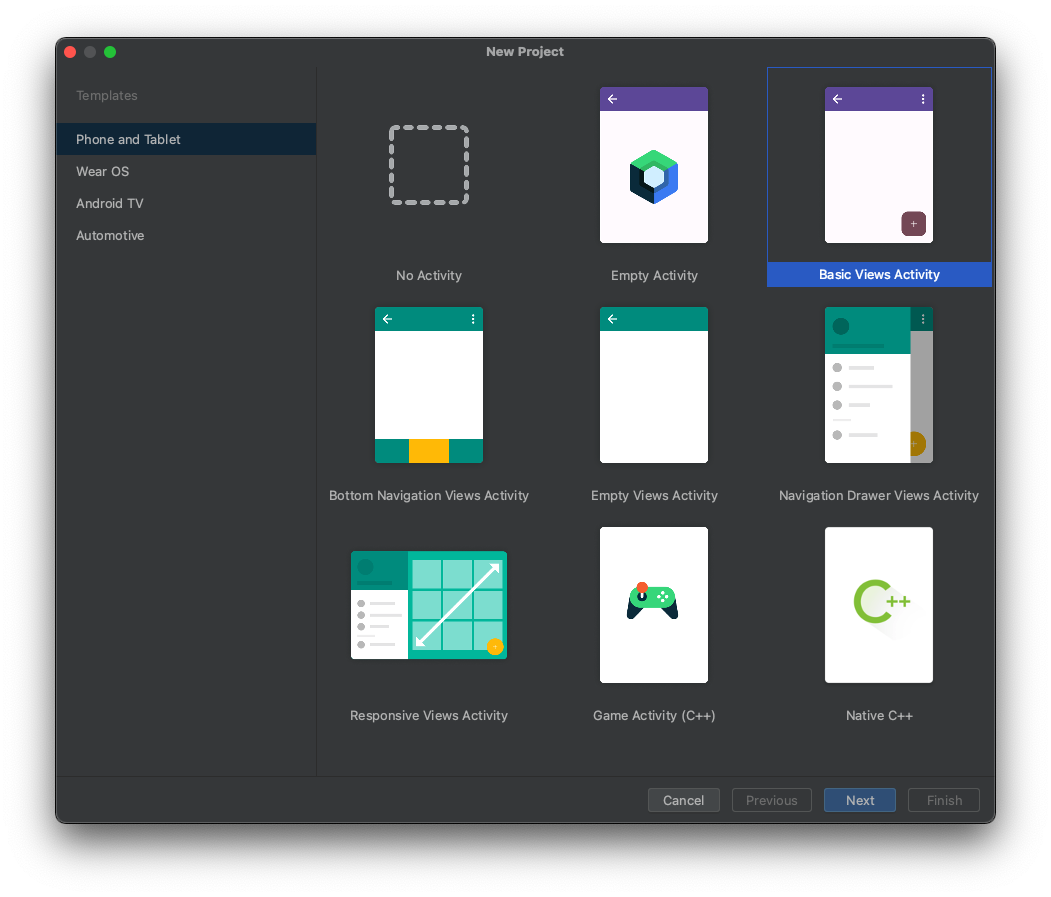This screenshot has height=897, width=1051.
Task: Select the Basic Views Activity preview
Action: (879, 165)
